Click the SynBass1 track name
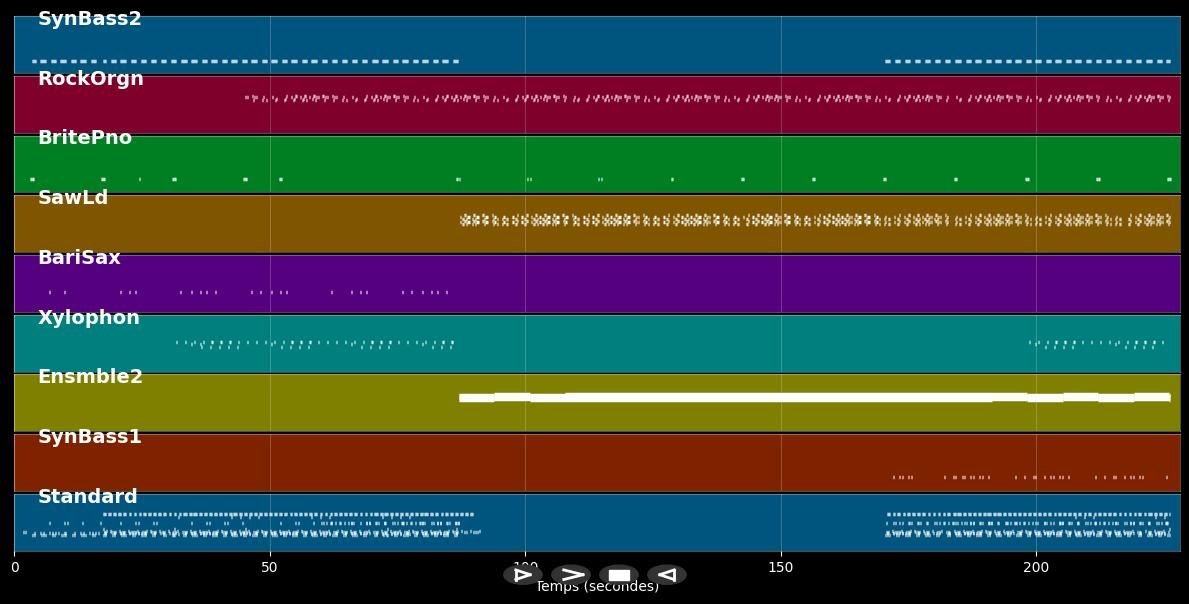 [90, 437]
